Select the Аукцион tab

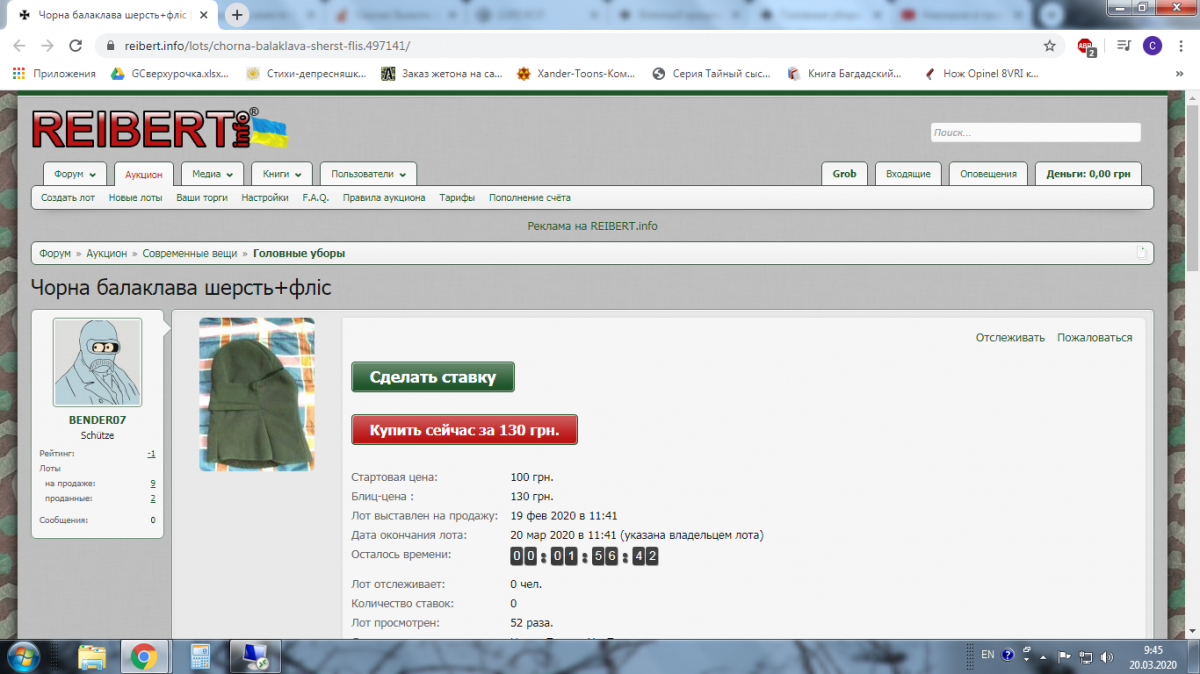tap(144, 174)
